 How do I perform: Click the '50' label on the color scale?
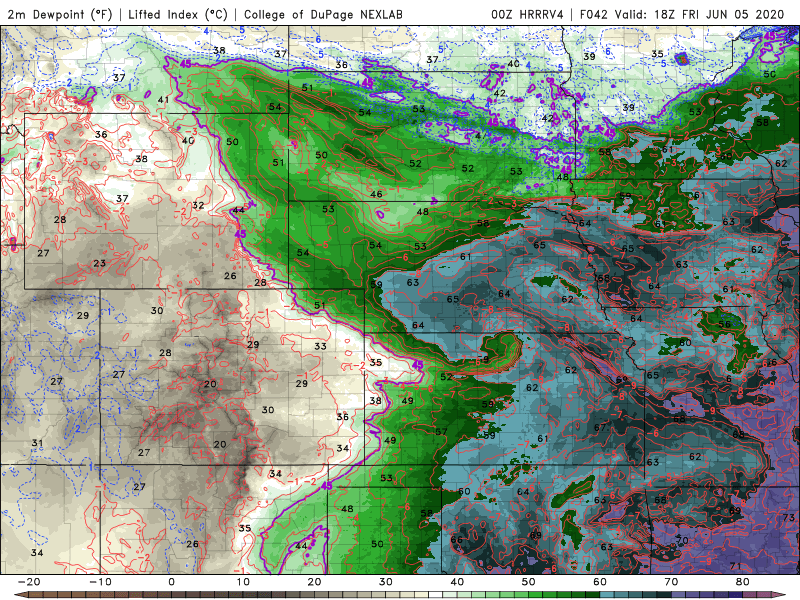coord(529,582)
